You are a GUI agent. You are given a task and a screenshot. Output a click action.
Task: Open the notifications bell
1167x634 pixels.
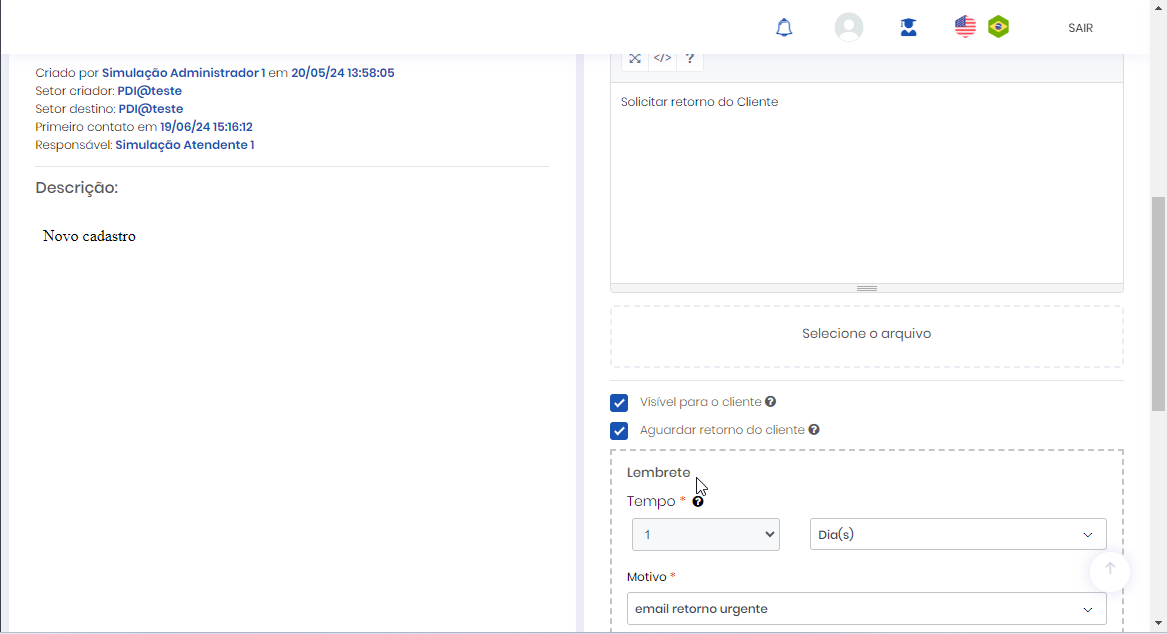point(784,28)
